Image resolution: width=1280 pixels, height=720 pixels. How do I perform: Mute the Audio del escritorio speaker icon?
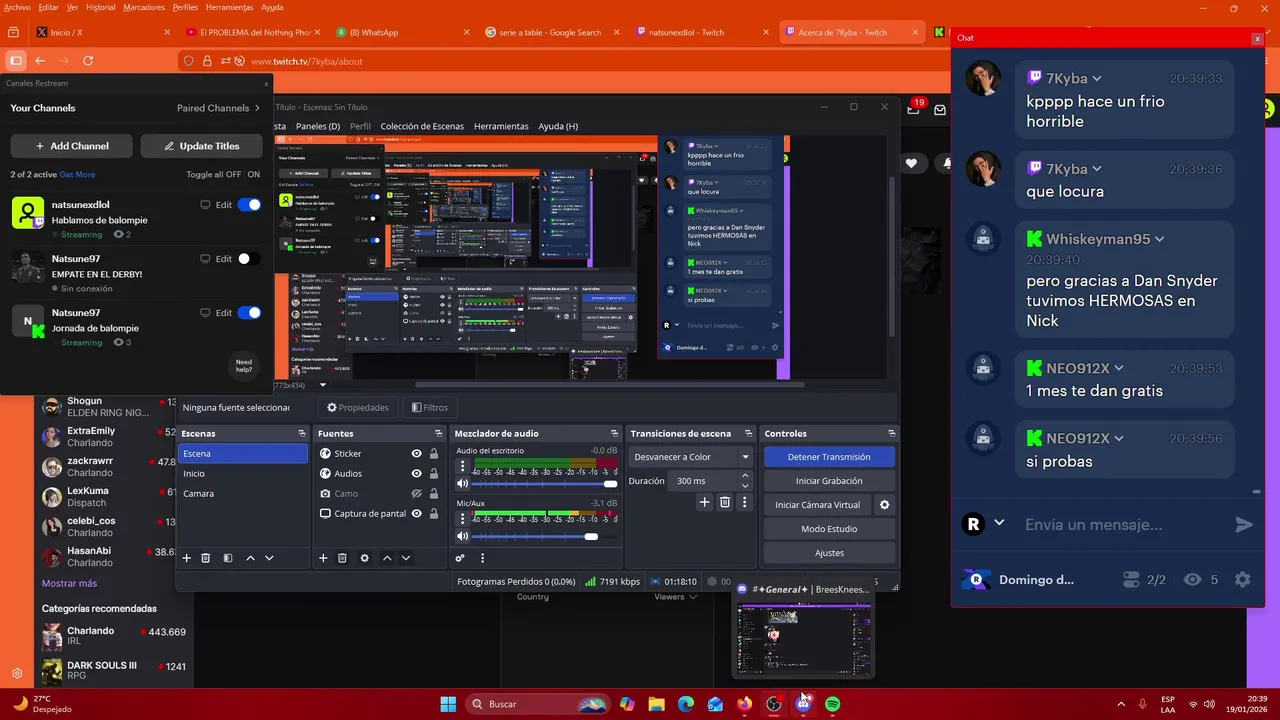(x=462, y=484)
